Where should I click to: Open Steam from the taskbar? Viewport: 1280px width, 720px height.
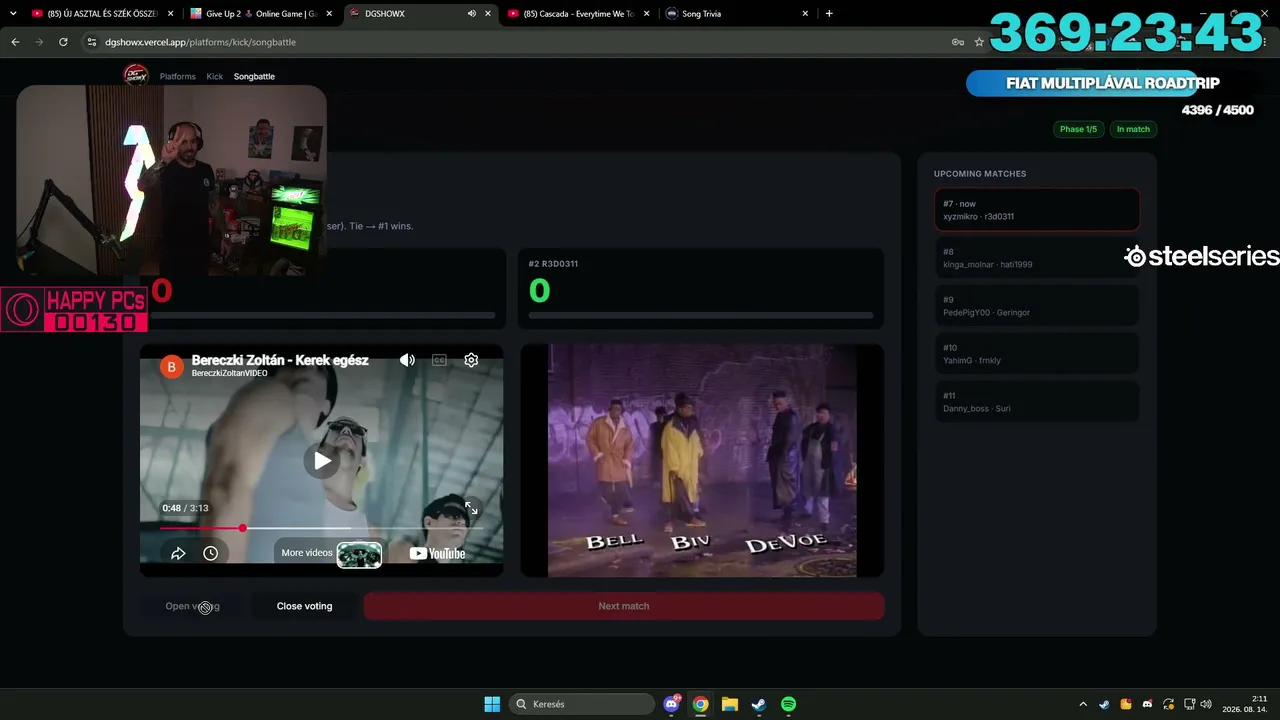759,704
